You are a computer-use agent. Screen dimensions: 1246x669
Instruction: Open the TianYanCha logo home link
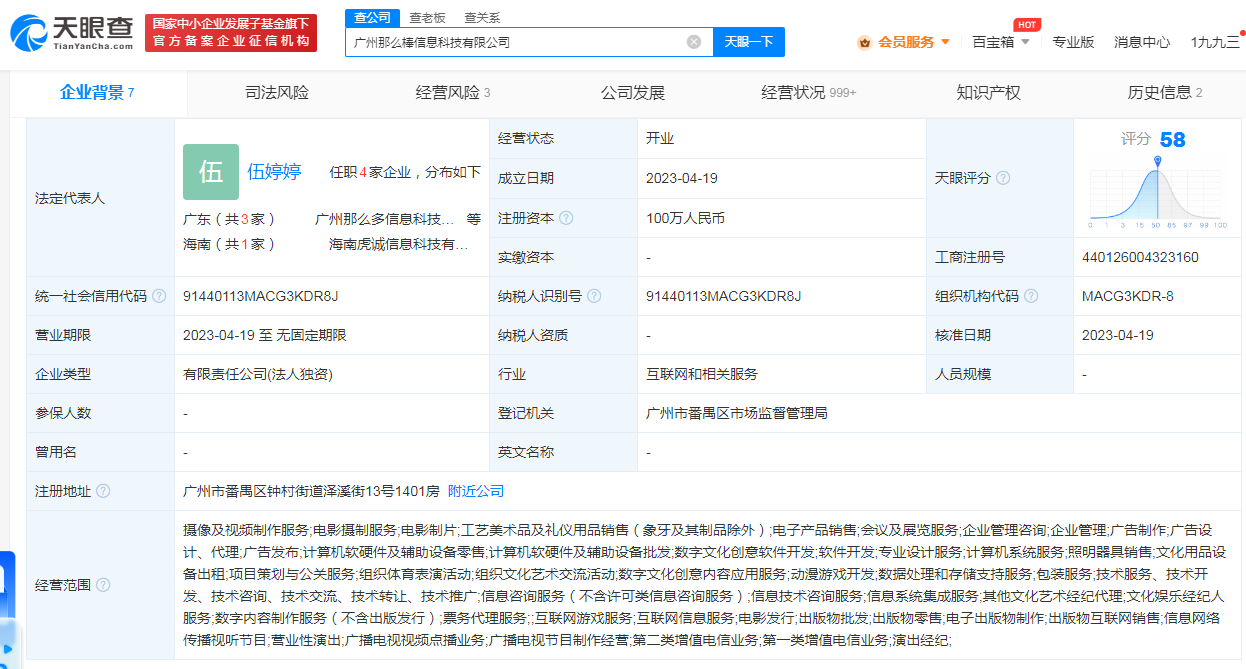(71, 33)
